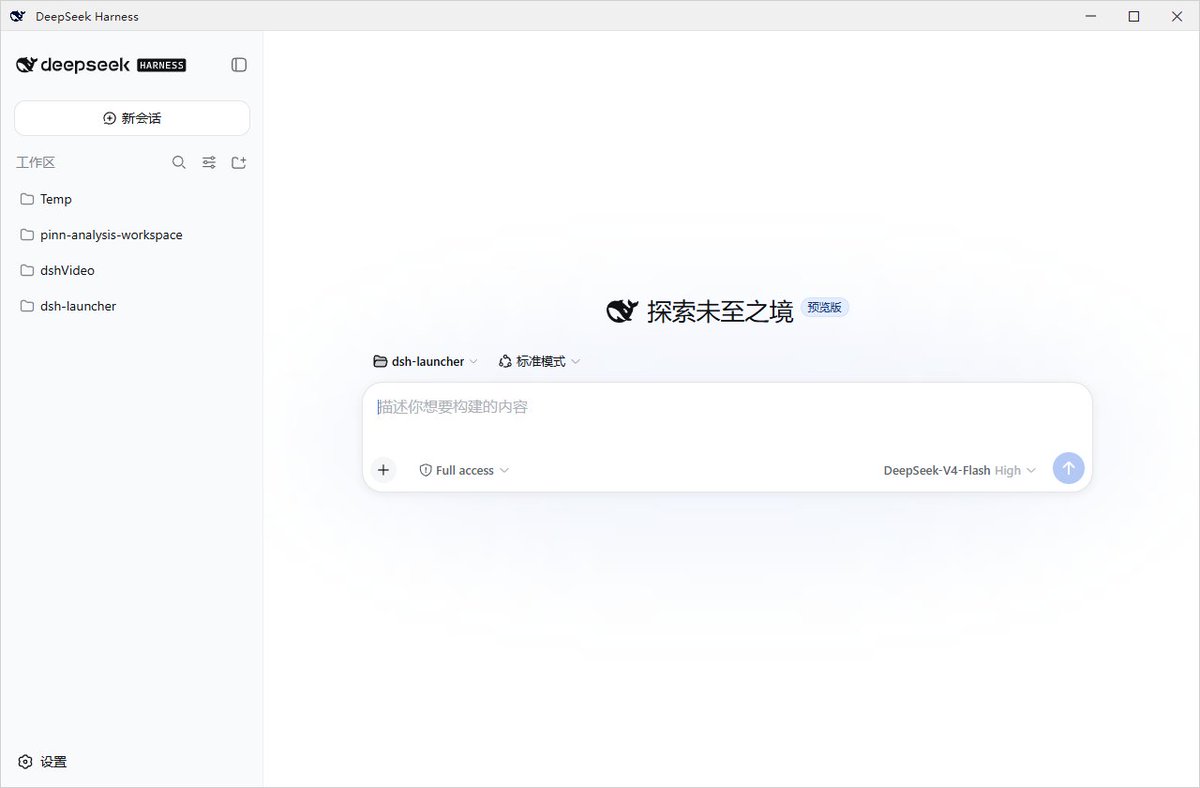This screenshot has height=788, width=1200.
Task: Select the dsh-launcher workspace in sidebar
Action: [132, 306]
